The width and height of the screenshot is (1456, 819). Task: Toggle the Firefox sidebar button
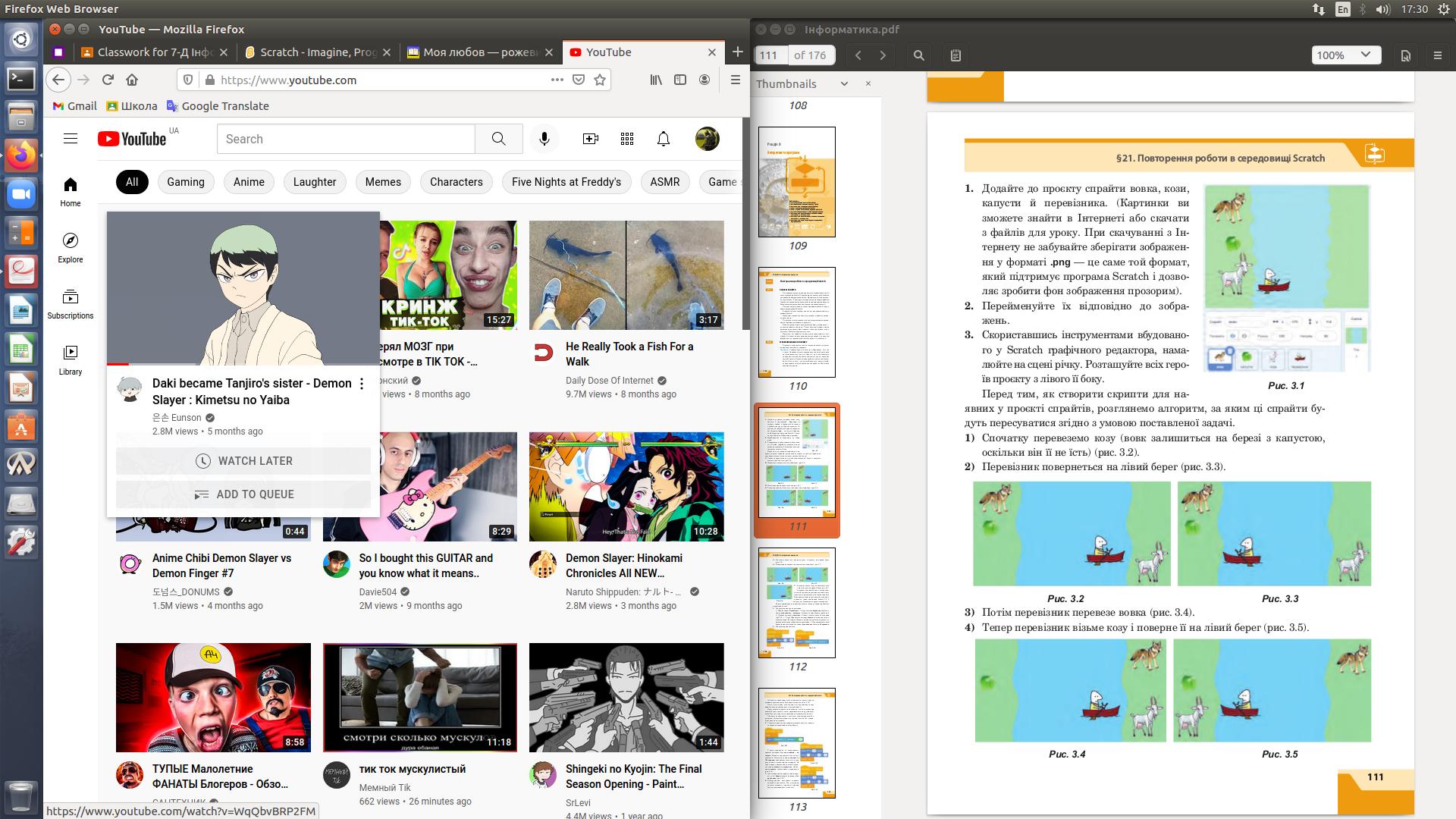coord(680,80)
